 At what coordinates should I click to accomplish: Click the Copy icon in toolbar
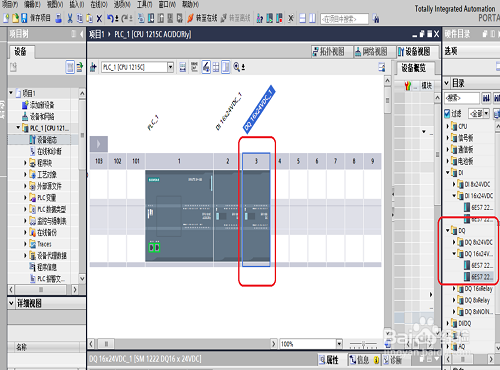coord(79,18)
